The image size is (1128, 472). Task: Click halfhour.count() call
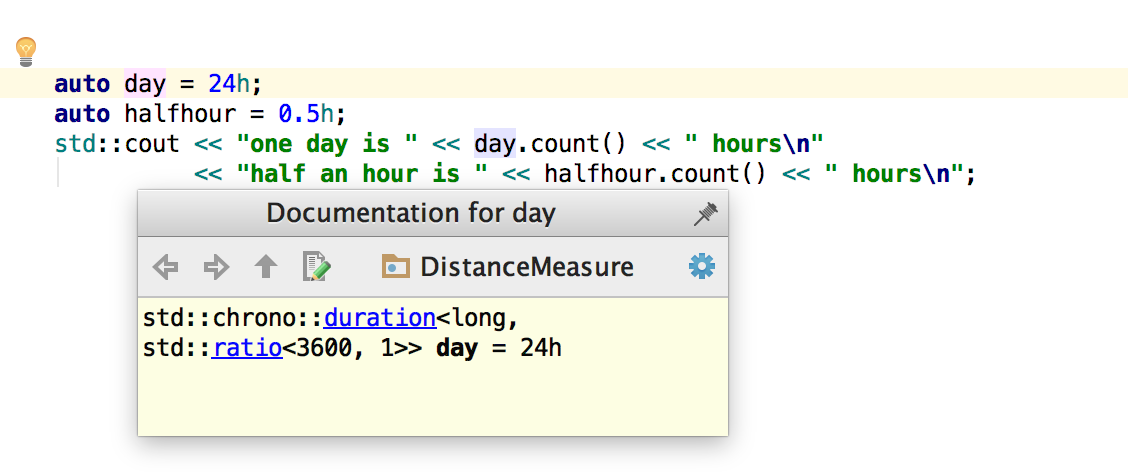click(x=655, y=174)
